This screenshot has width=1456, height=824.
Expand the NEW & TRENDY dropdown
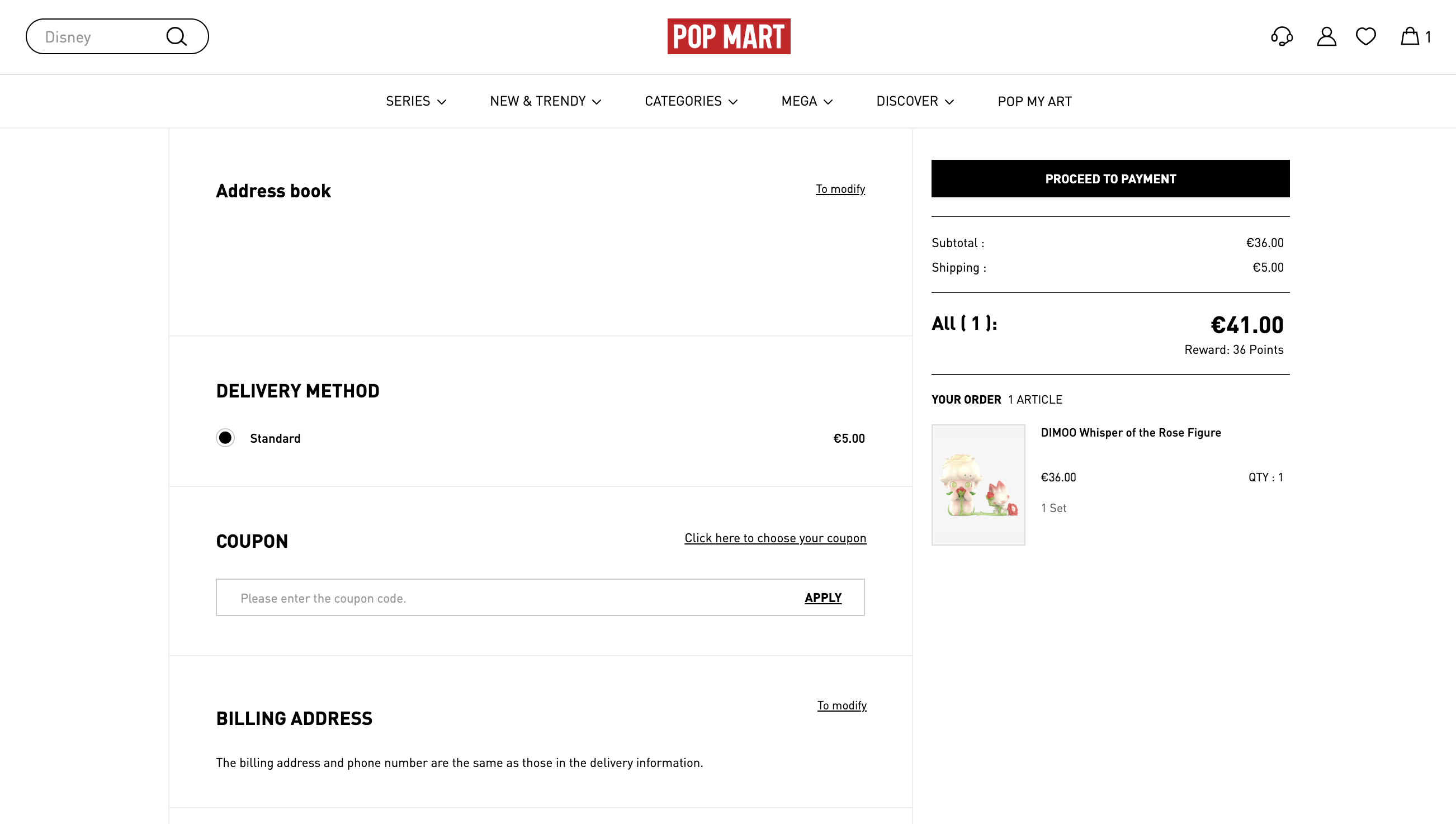coord(545,101)
